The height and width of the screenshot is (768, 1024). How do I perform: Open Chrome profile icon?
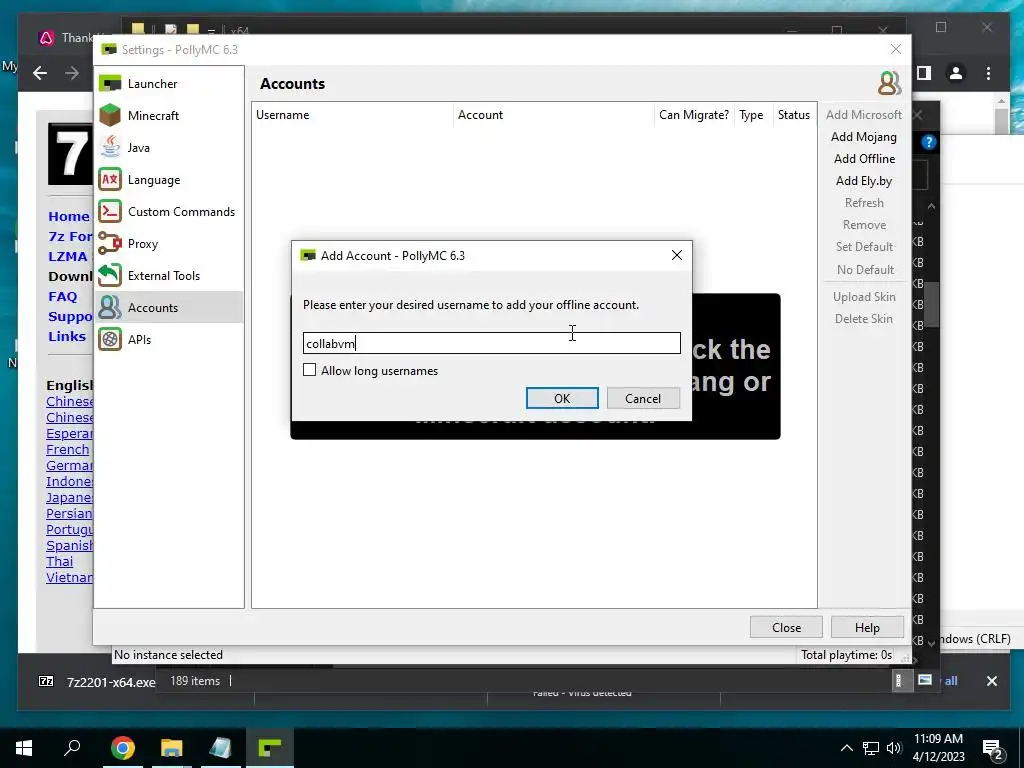tap(956, 73)
